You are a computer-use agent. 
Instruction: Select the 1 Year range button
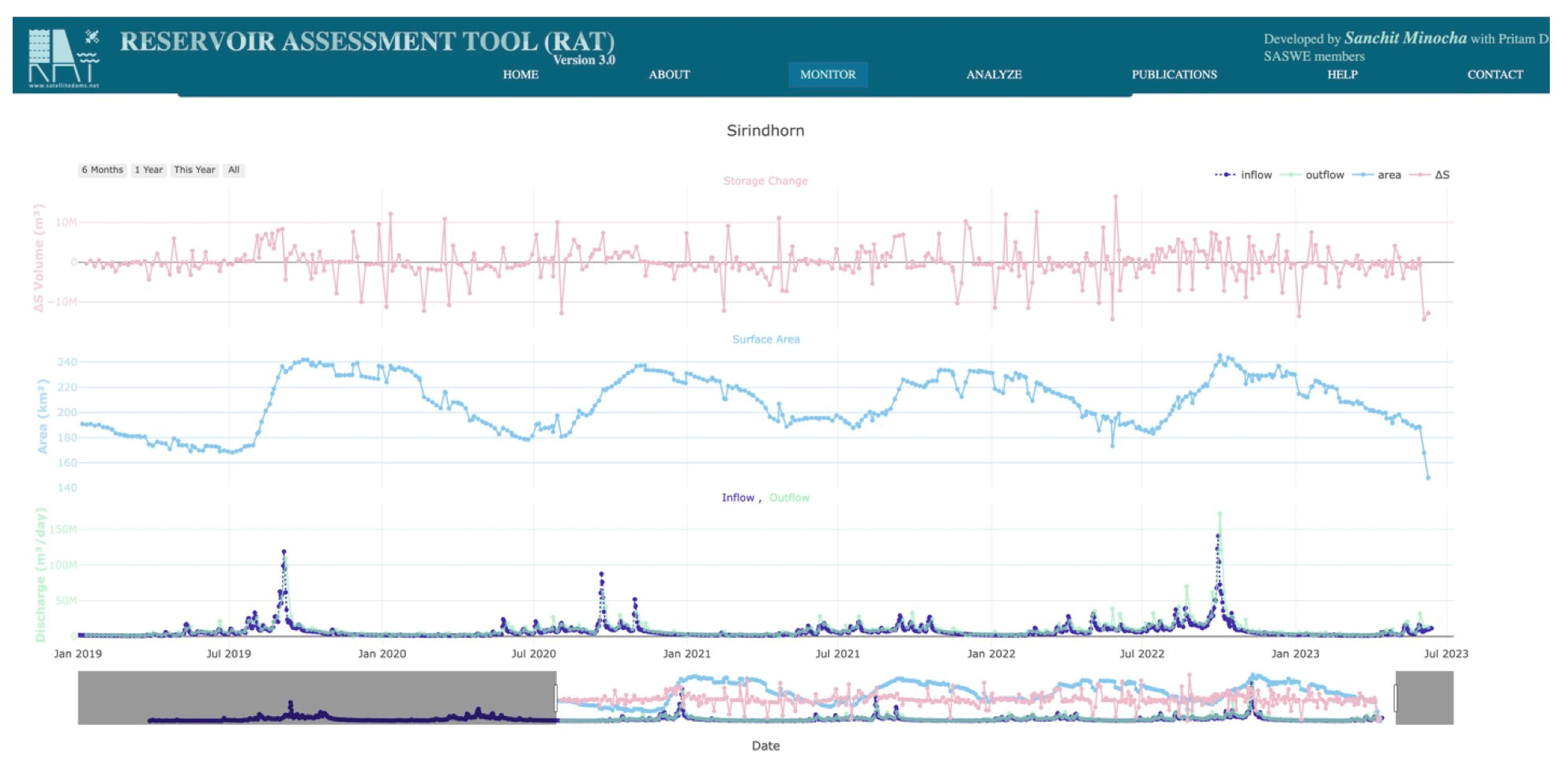coord(149,171)
